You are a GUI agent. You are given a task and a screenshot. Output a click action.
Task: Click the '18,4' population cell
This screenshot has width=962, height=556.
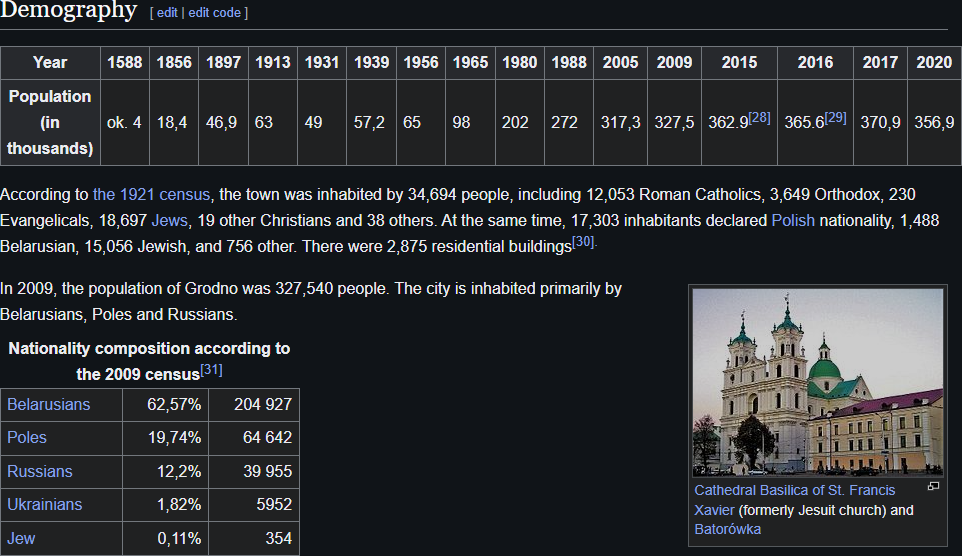[x=174, y=122]
